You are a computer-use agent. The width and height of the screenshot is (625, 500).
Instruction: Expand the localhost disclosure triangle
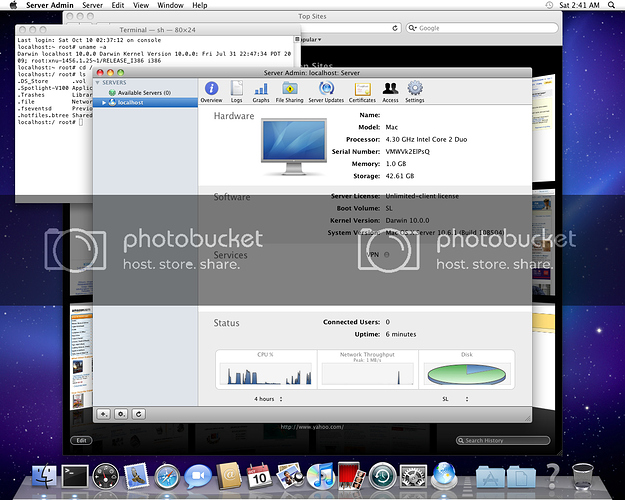pos(104,102)
